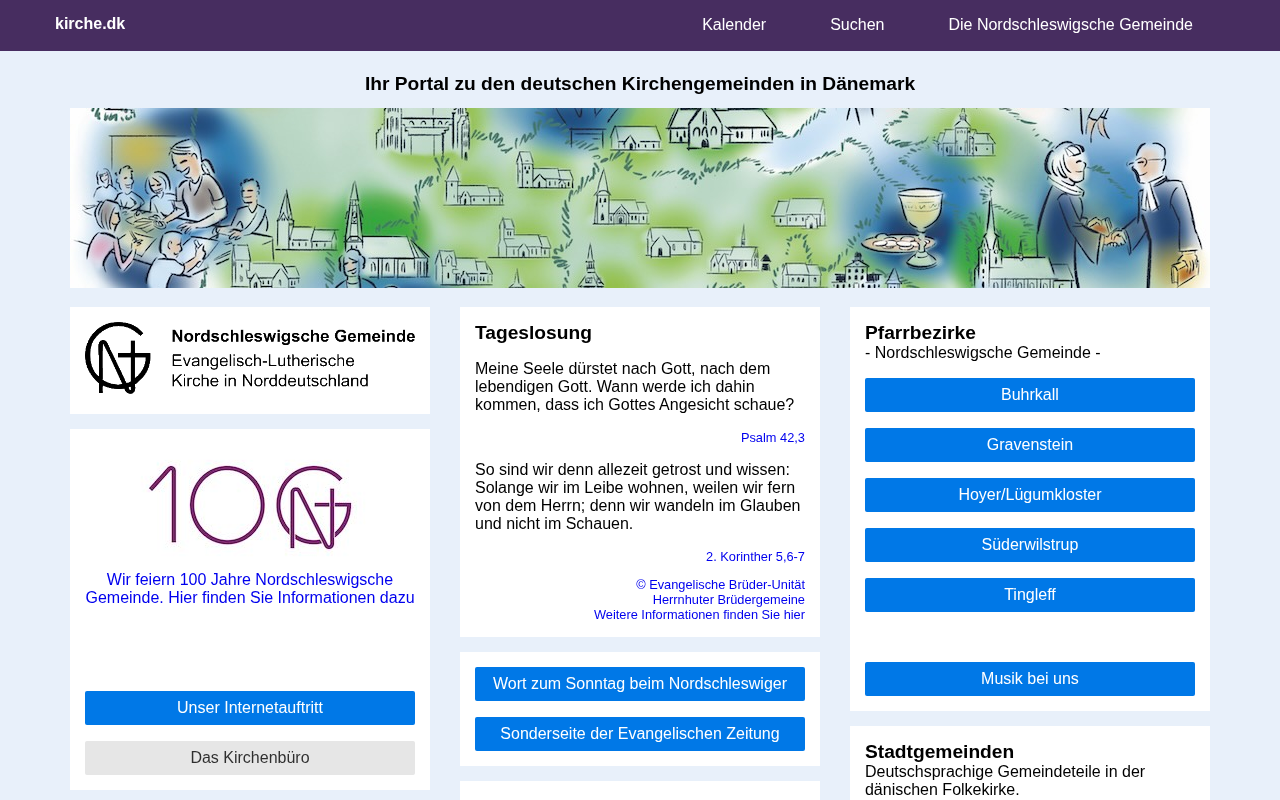Image resolution: width=1280 pixels, height=800 pixels.
Task: Open Die Nordschleswigsche Gemeinde menu
Action: (x=1070, y=25)
